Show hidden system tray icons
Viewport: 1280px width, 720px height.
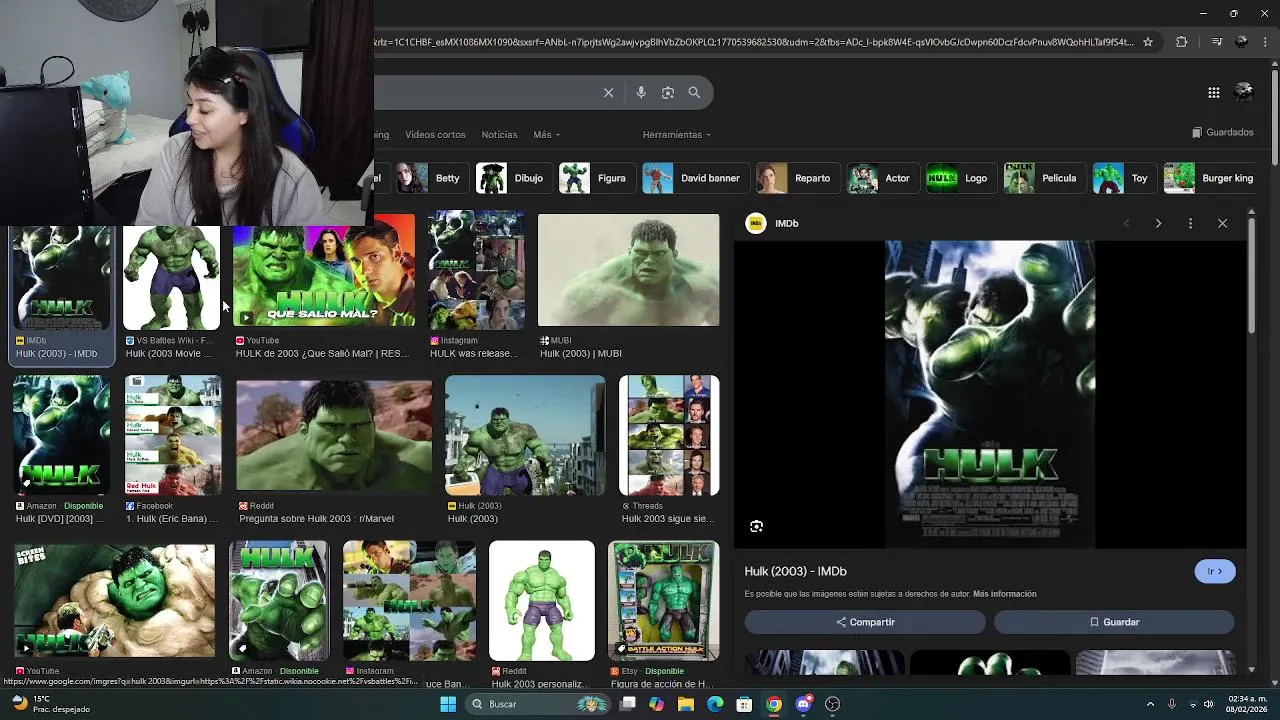pos(1150,704)
